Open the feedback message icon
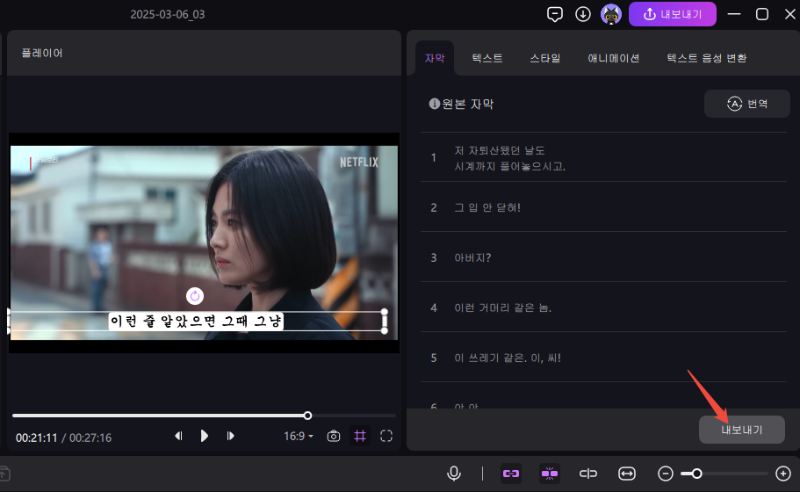The image size is (800, 492). click(x=555, y=14)
